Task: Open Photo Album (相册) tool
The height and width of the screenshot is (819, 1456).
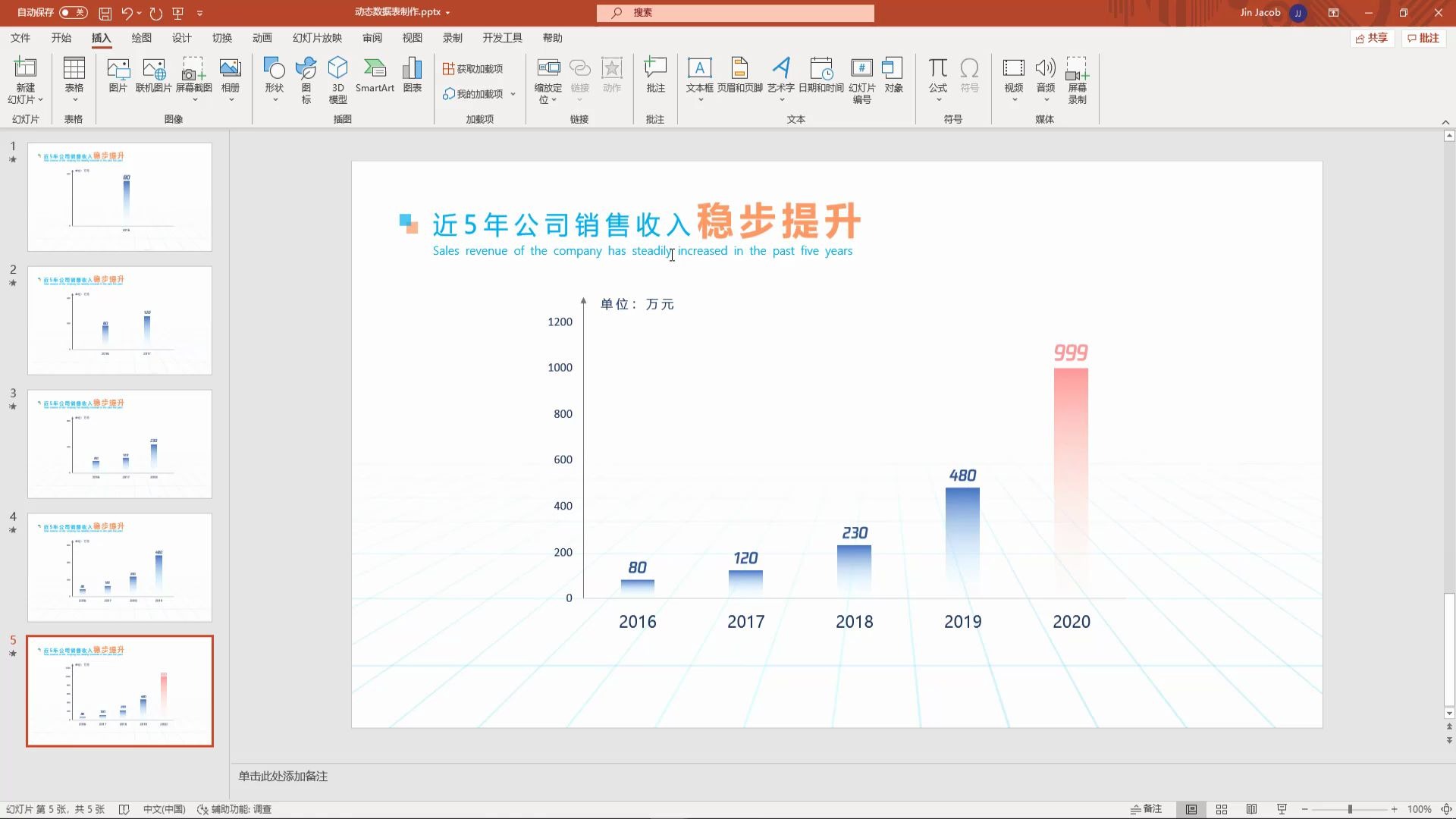Action: click(231, 80)
